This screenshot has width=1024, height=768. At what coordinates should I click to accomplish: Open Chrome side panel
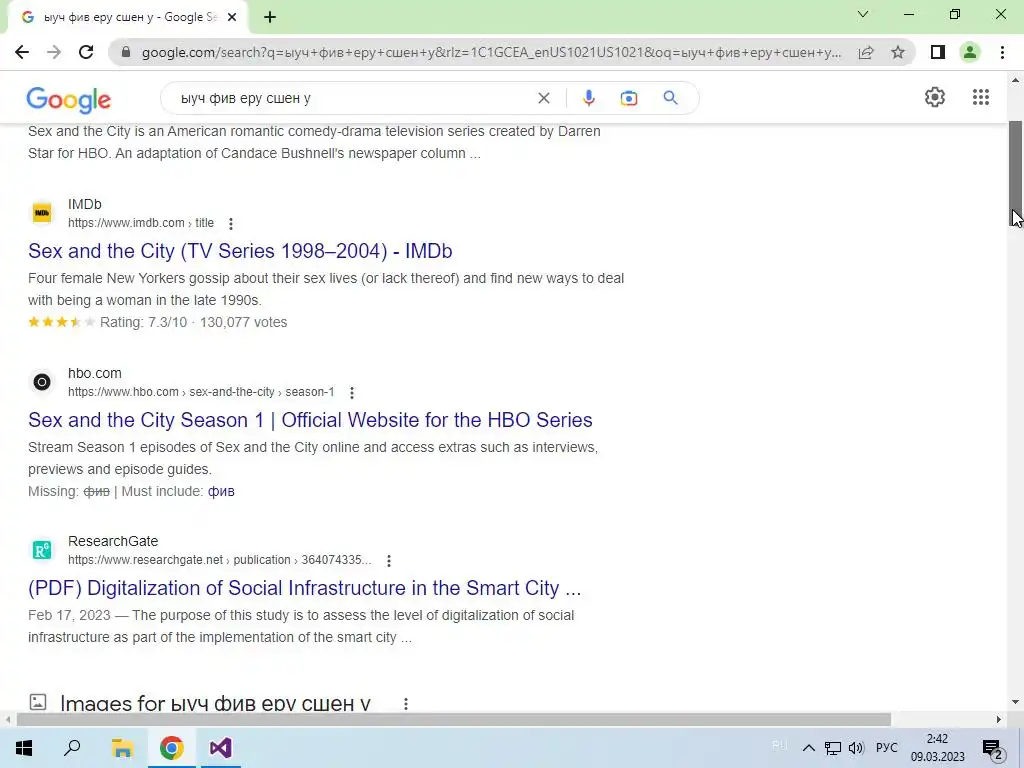pyautogui.click(x=938, y=52)
